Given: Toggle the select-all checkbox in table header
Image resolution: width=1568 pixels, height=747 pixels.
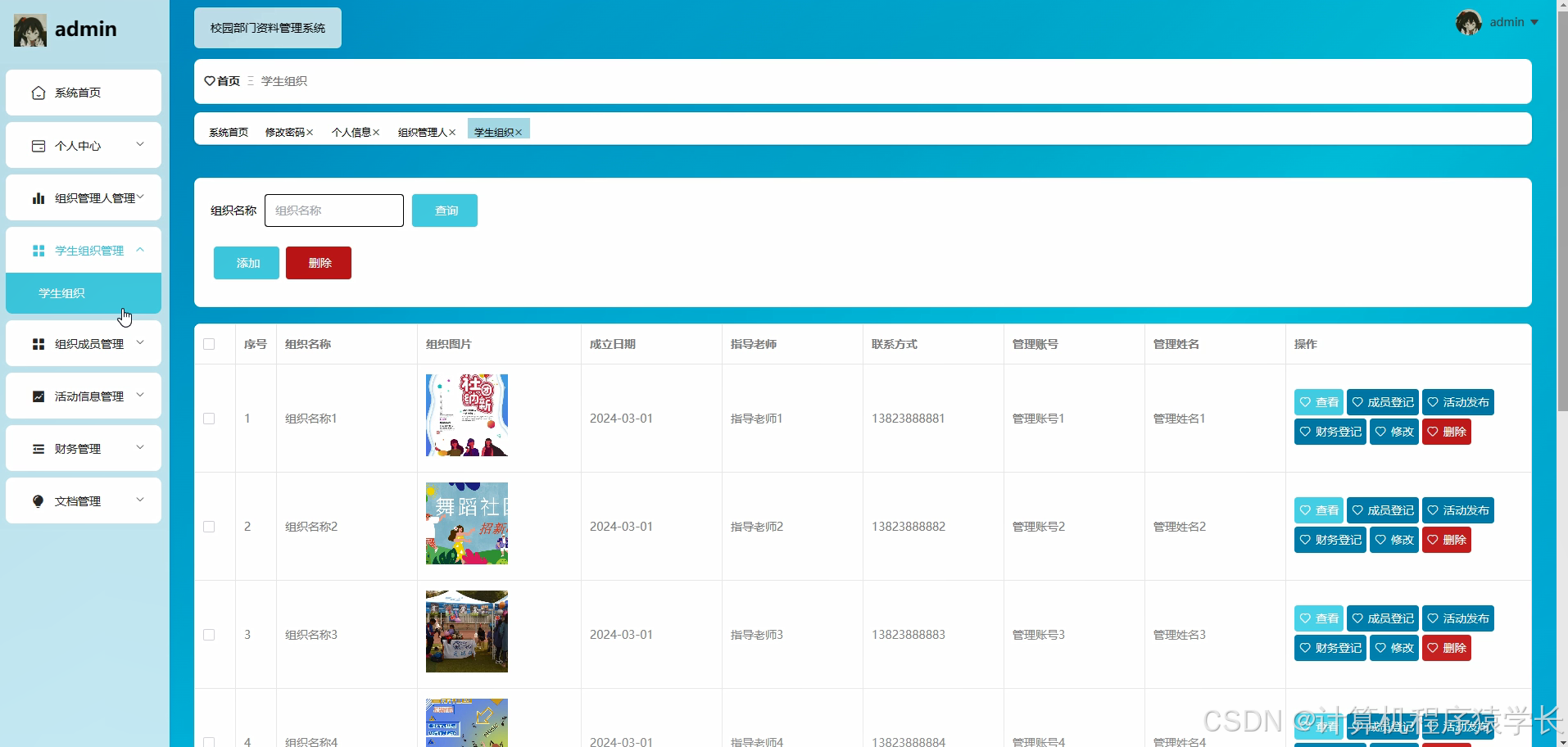Looking at the screenshot, I should point(209,344).
